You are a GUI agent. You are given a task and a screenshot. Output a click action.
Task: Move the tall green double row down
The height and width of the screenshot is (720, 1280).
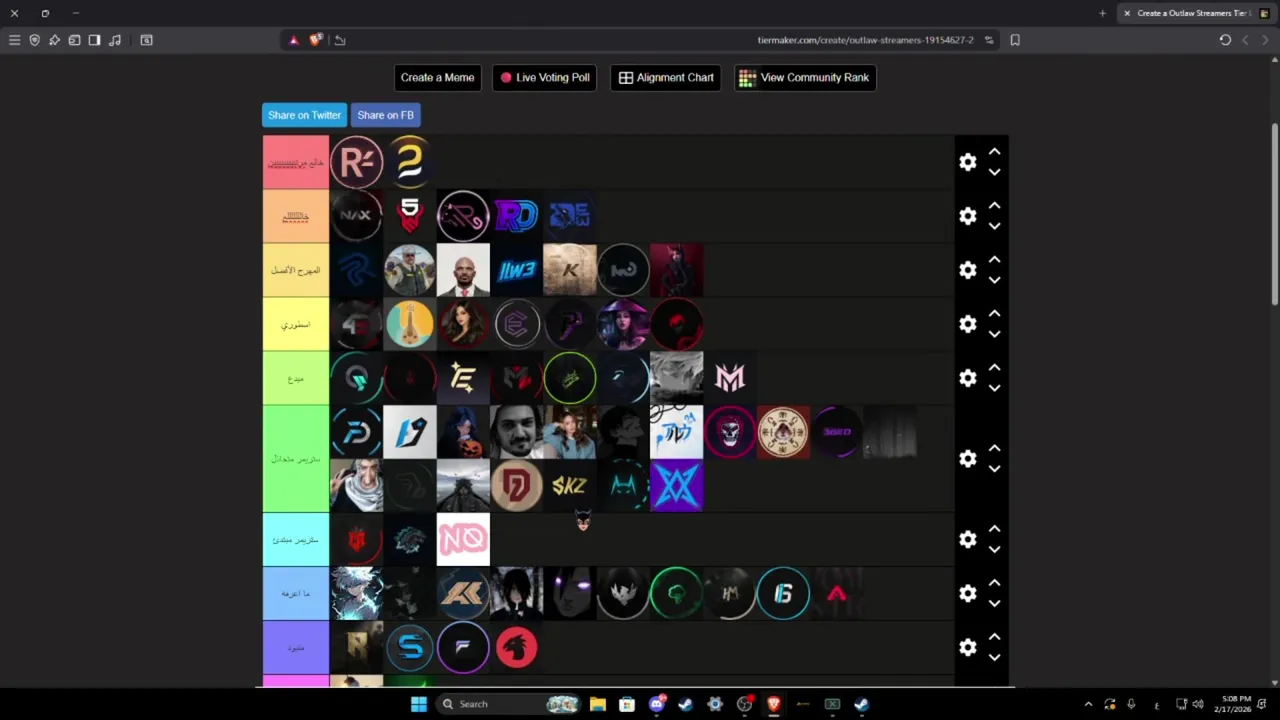point(994,469)
